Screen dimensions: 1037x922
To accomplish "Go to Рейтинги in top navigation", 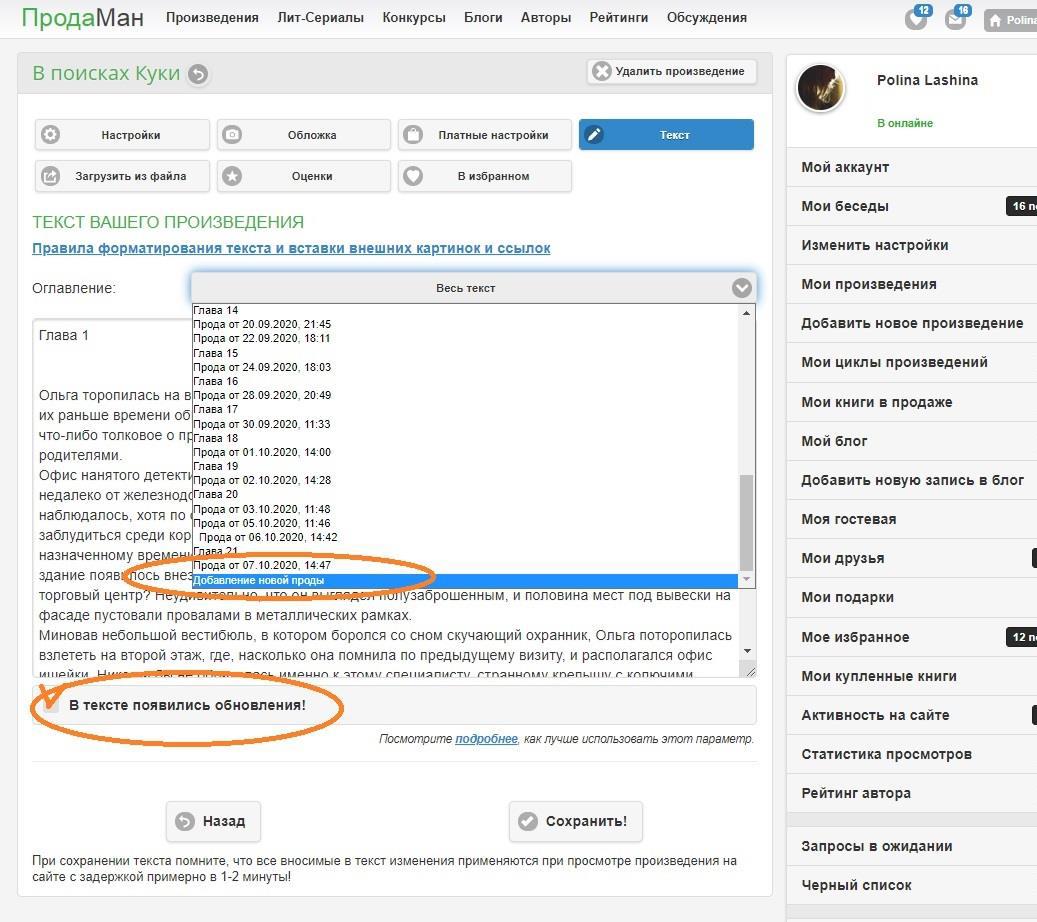I will [x=618, y=17].
